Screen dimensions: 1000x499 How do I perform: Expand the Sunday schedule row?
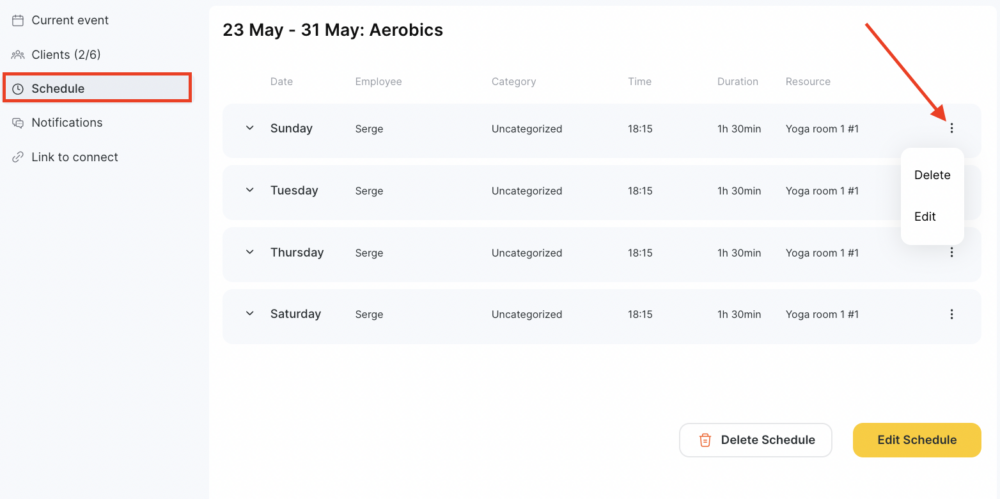click(x=250, y=128)
